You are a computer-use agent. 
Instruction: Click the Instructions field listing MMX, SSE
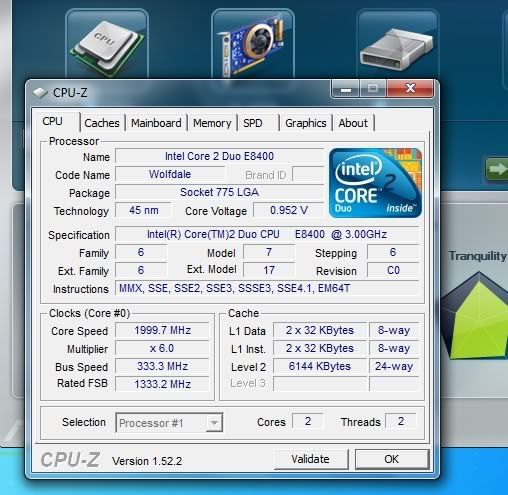point(267,288)
